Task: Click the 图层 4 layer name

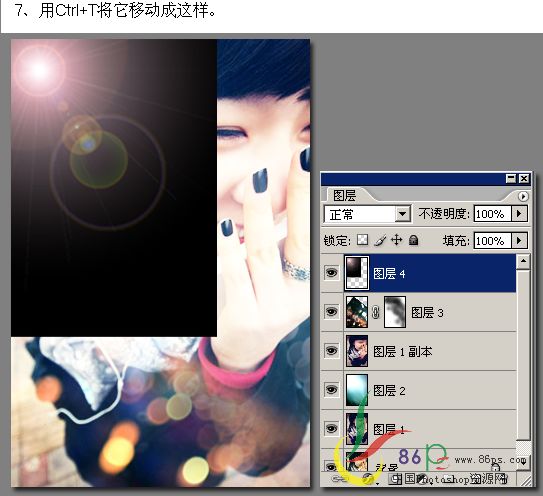Action: coord(389,274)
